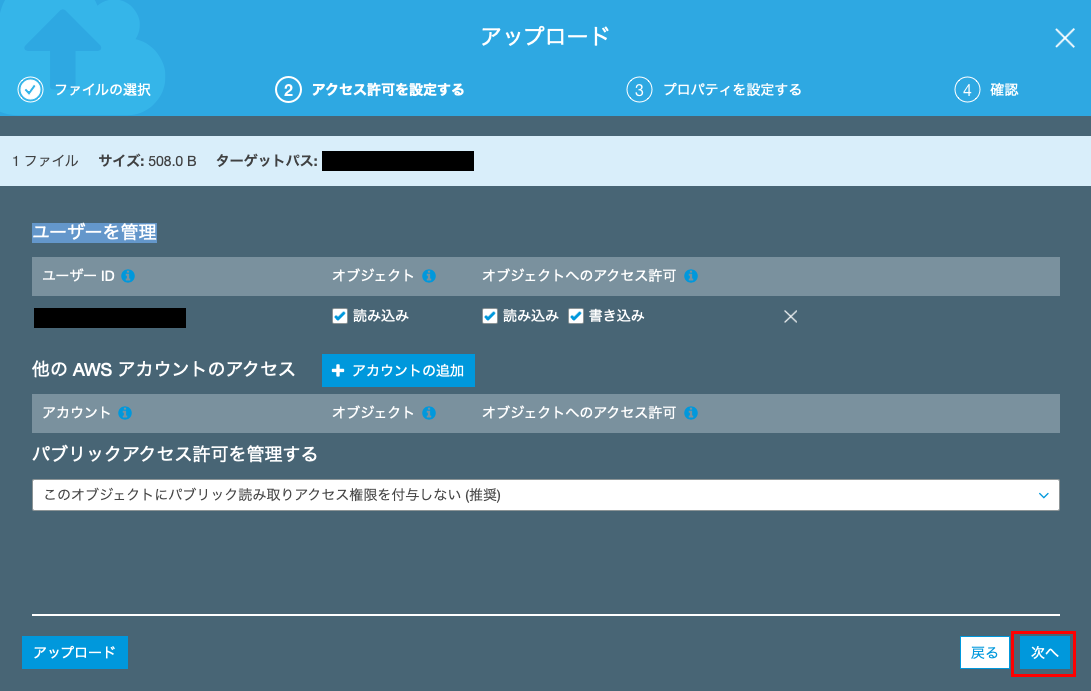Switch to the プロパティを設定する step
This screenshot has width=1091, height=691.
(735, 89)
